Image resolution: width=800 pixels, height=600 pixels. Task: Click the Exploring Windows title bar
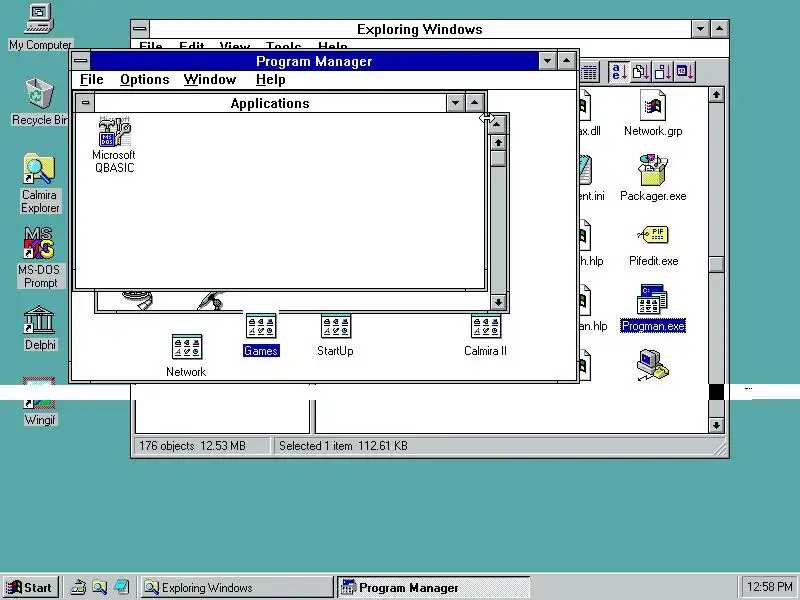pos(420,29)
